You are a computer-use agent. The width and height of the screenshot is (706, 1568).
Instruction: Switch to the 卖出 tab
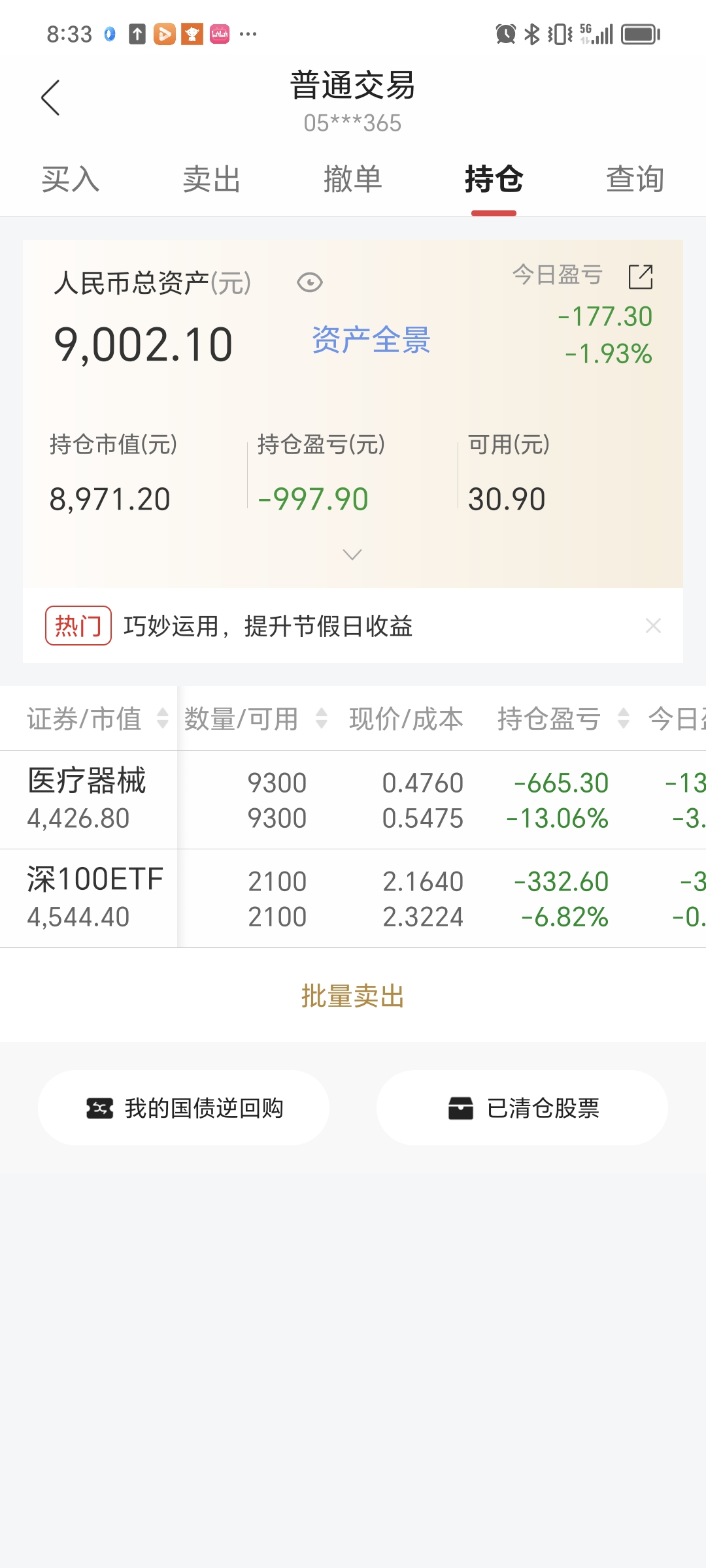pyautogui.click(x=211, y=180)
